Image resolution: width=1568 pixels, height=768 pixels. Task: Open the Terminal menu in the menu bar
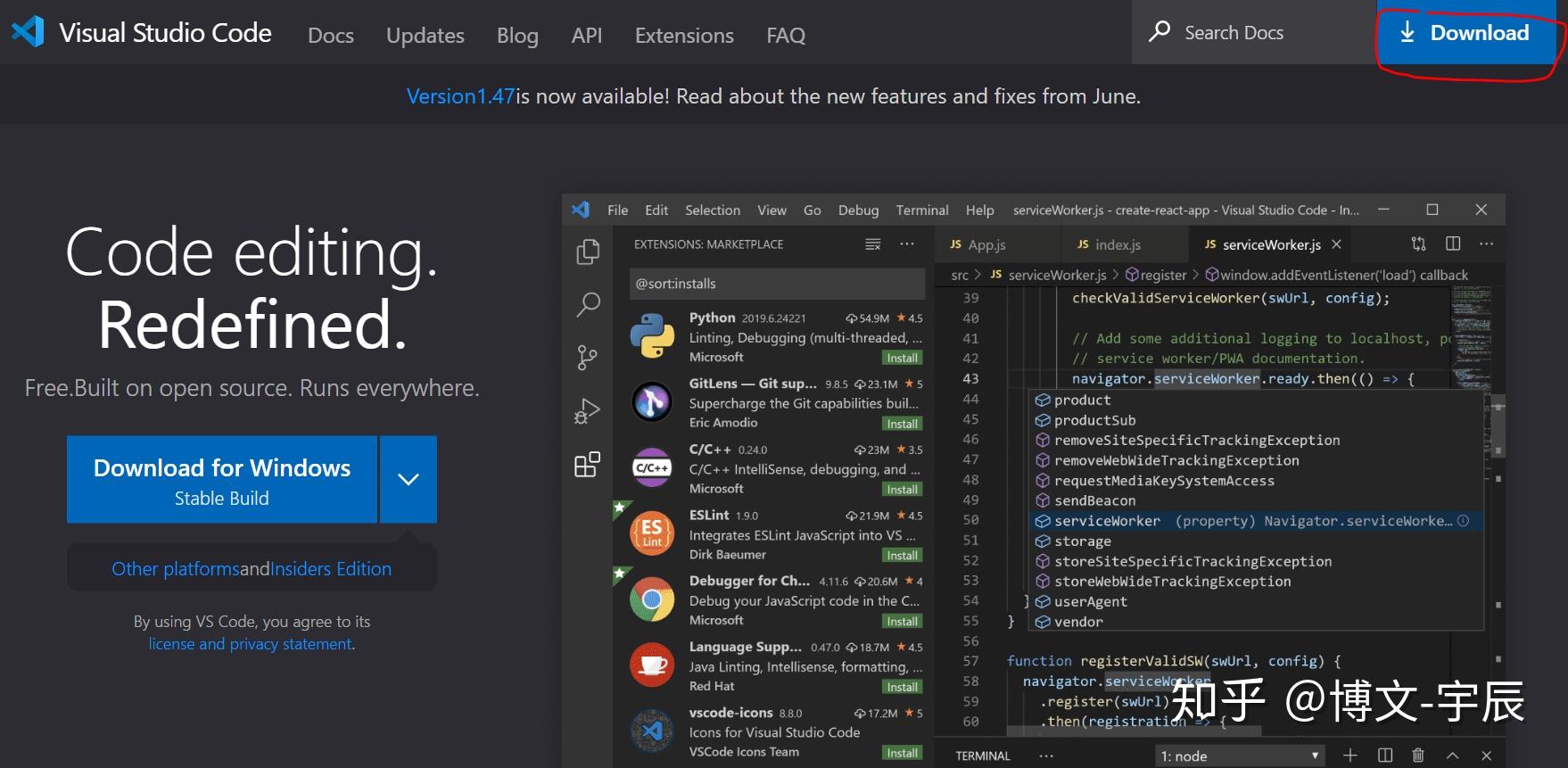[921, 211]
